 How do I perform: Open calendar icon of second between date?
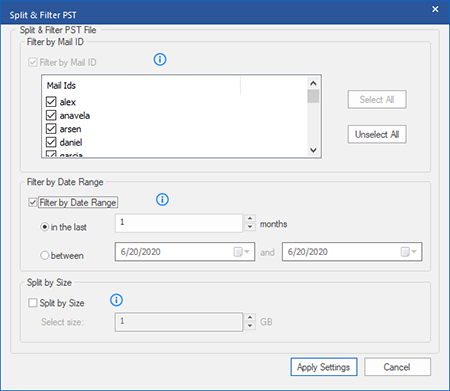(x=408, y=252)
